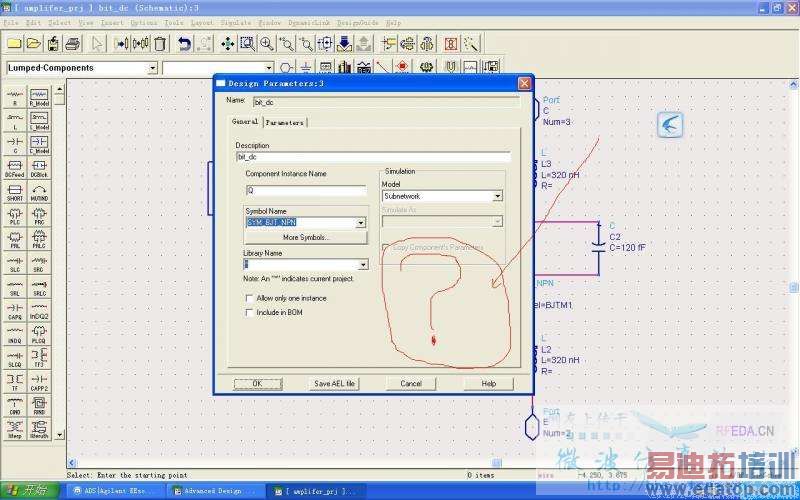Image resolution: width=800 pixels, height=500 pixels.
Task: Click the Print toolbar icon
Action: coord(73,44)
